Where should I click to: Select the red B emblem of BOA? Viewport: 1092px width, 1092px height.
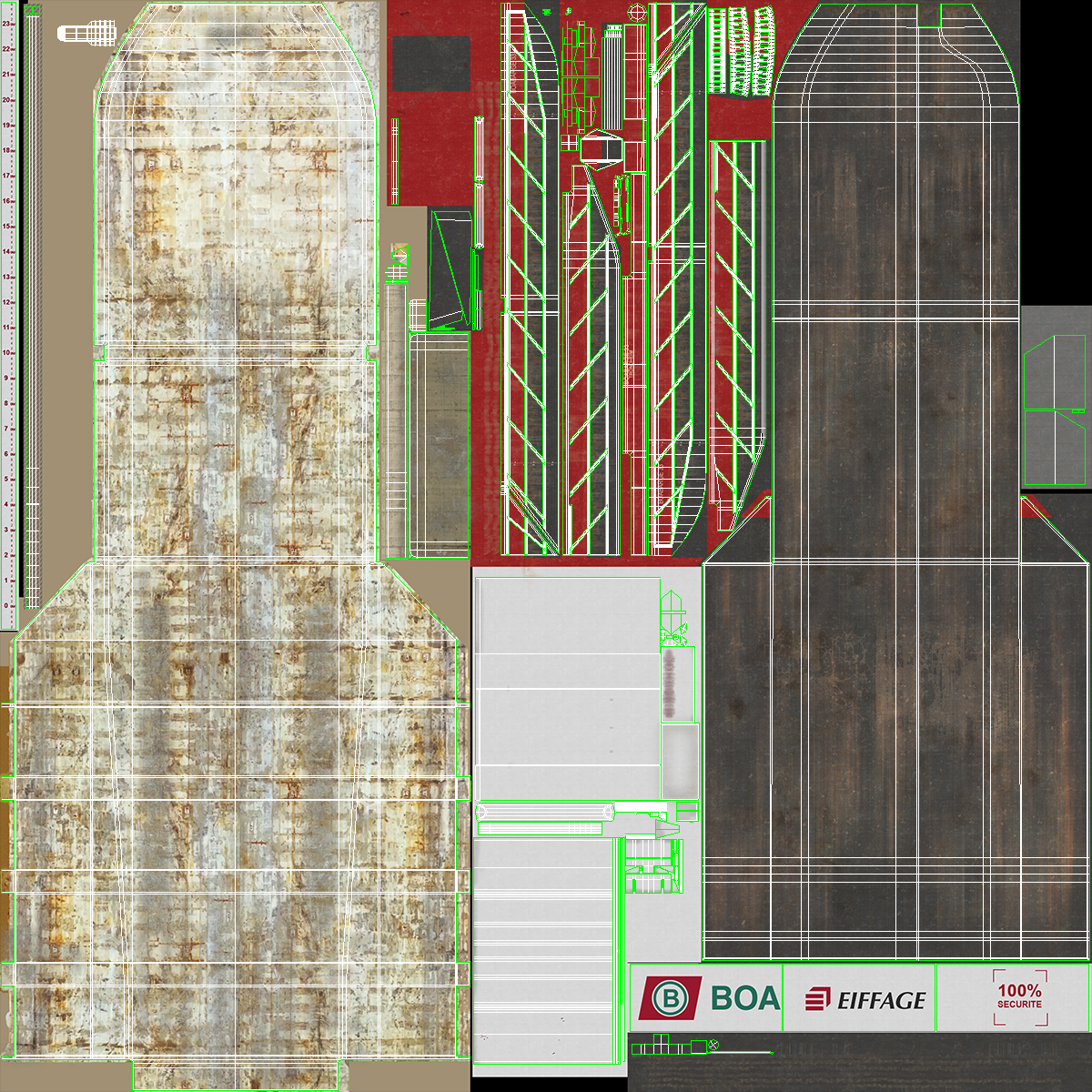tap(670, 998)
